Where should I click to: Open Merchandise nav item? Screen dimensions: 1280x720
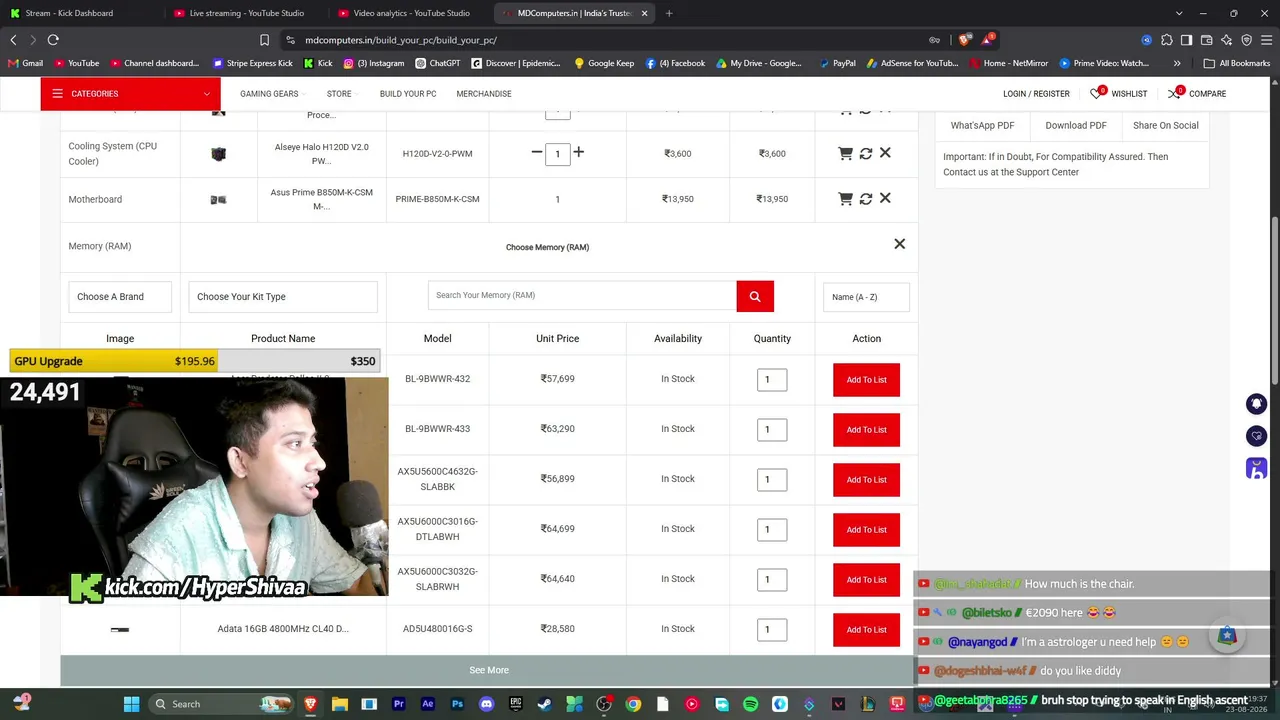pyautogui.click(x=484, y=94)
